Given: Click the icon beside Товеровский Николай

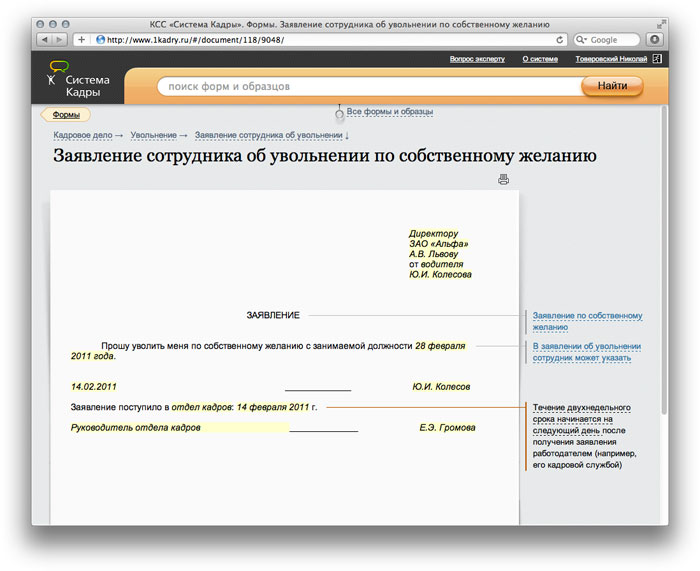Looking at the screenshot, I should coord(657,59).
